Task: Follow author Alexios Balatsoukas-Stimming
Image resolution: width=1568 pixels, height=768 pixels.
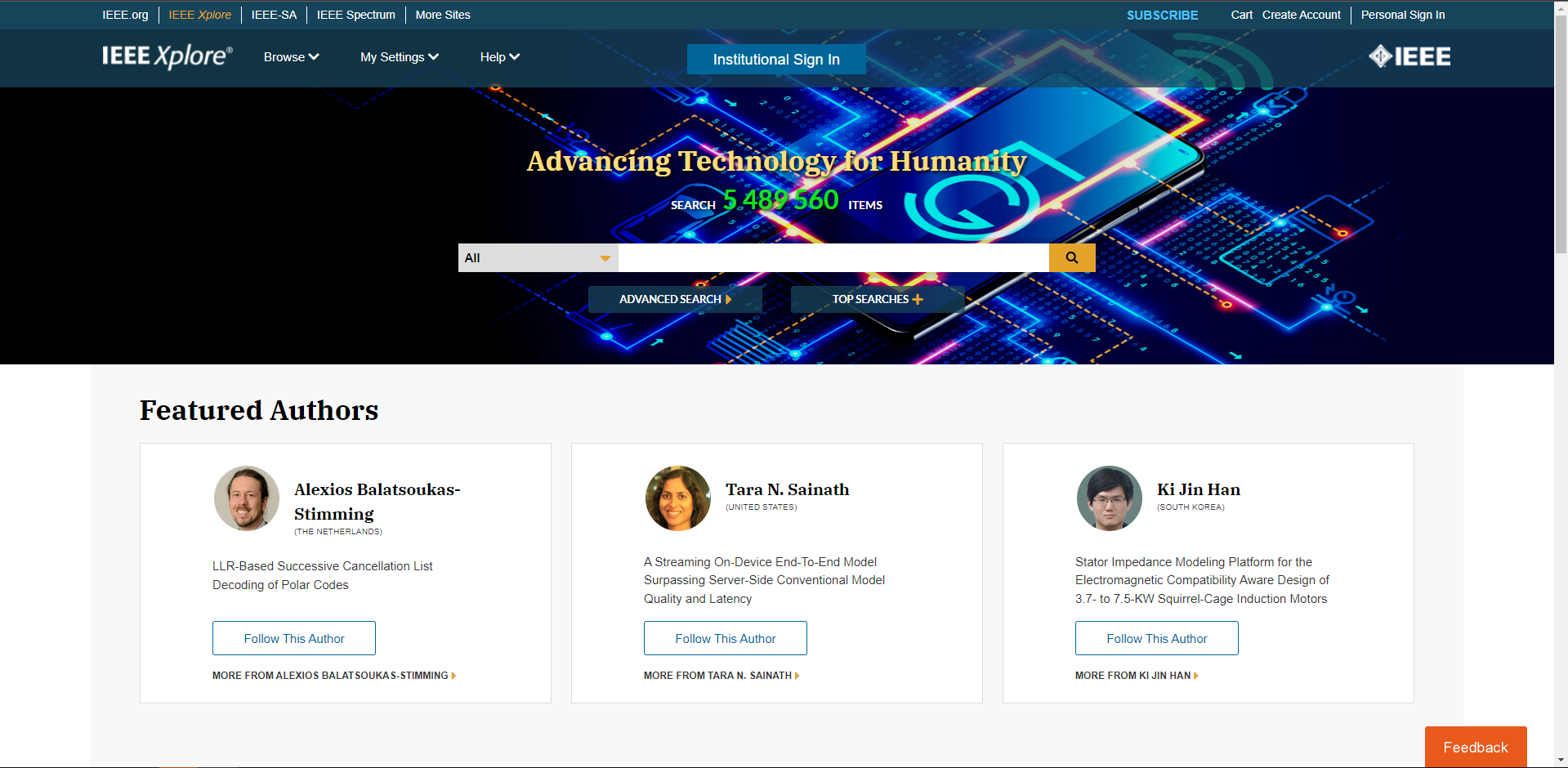Action: [x=294, y=638]
